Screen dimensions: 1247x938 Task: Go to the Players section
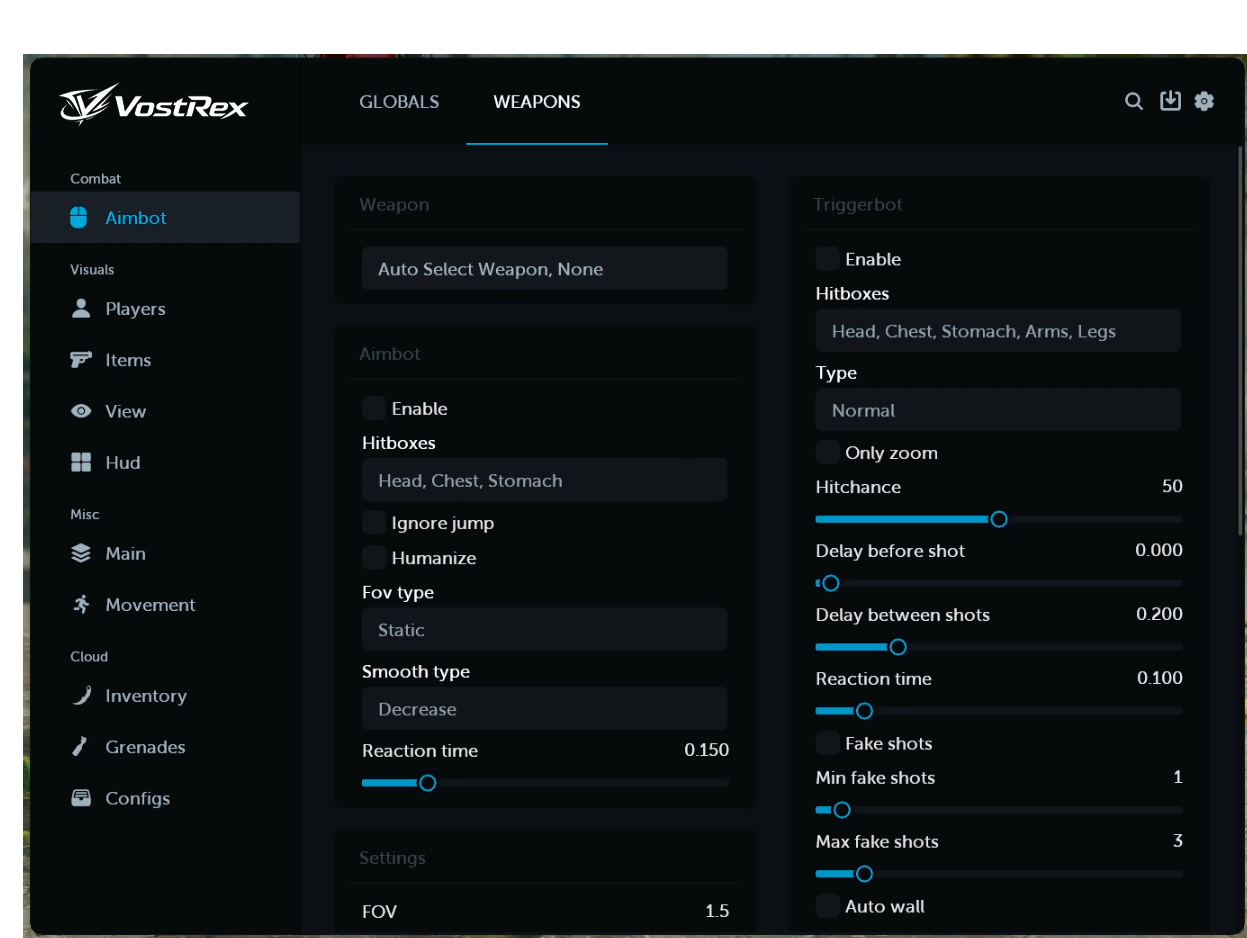click(135, 308)
